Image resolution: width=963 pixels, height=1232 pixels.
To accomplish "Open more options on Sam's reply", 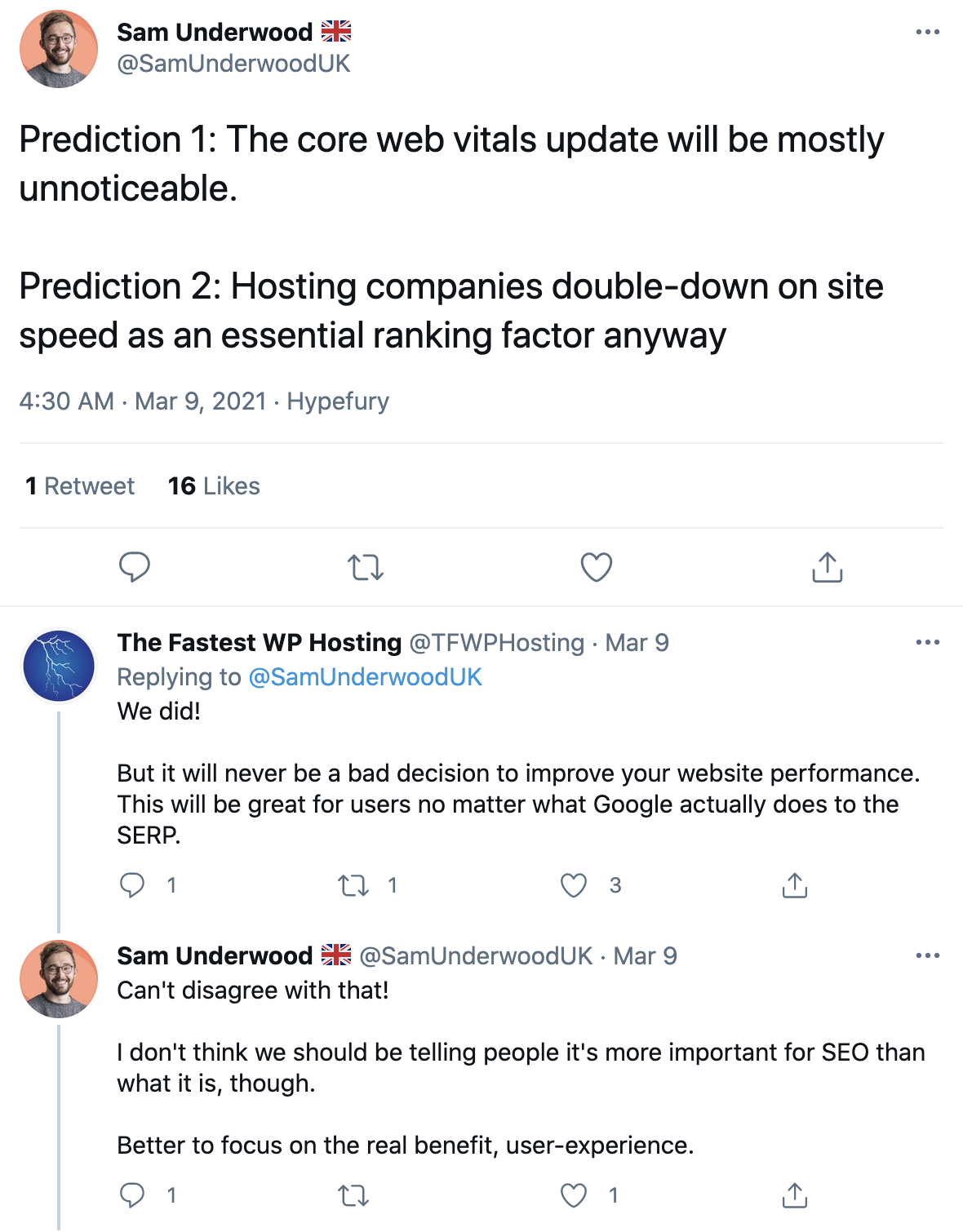I will pos(927,955).
